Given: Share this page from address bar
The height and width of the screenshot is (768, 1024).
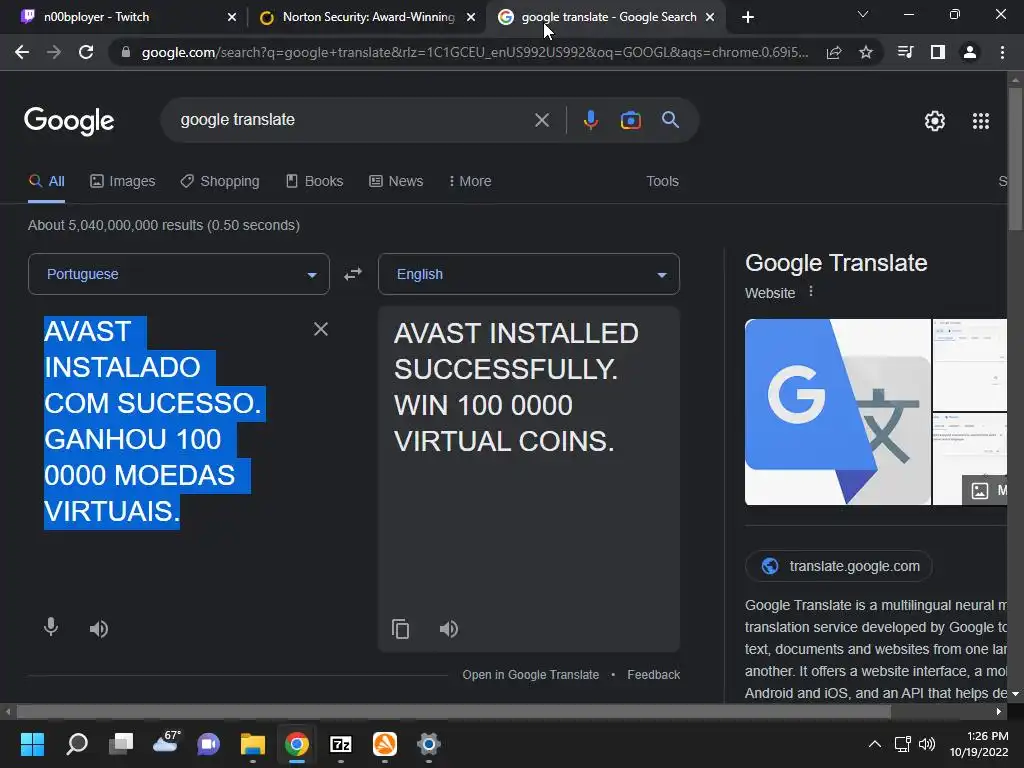Looking at the screenshot, I should (834, 52).
